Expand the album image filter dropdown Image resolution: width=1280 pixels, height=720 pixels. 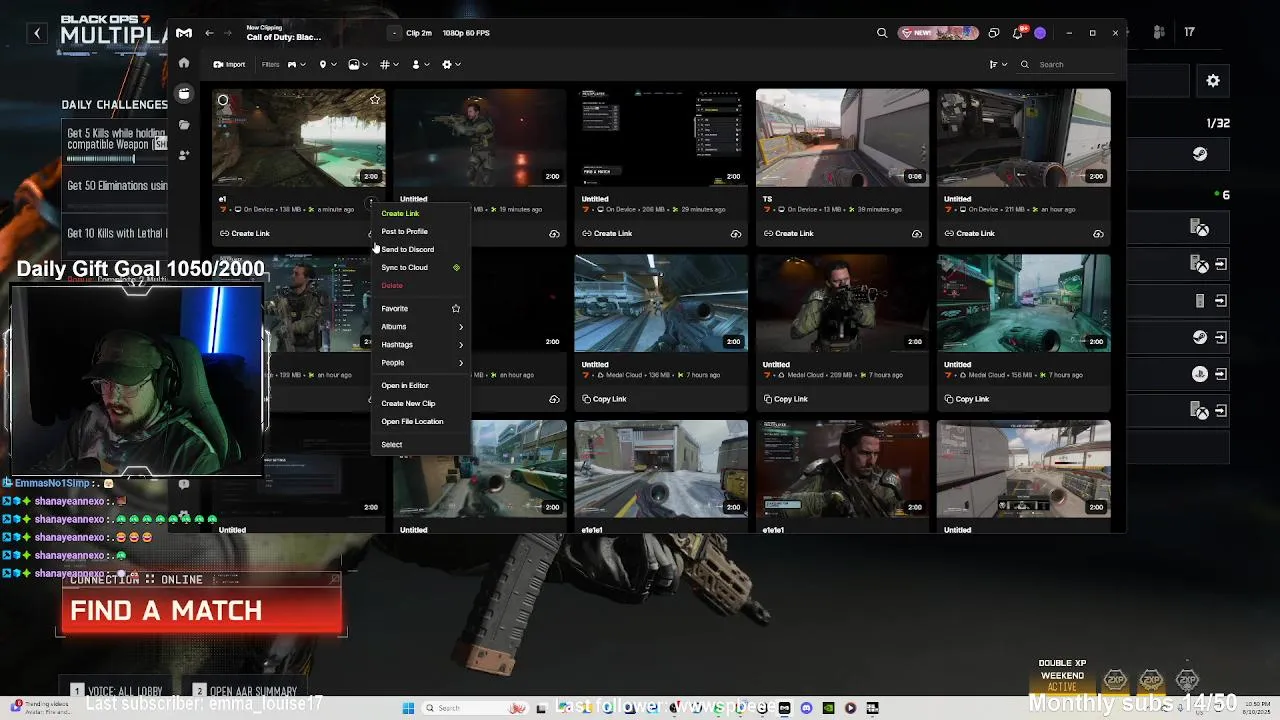[x=358, y=64]
